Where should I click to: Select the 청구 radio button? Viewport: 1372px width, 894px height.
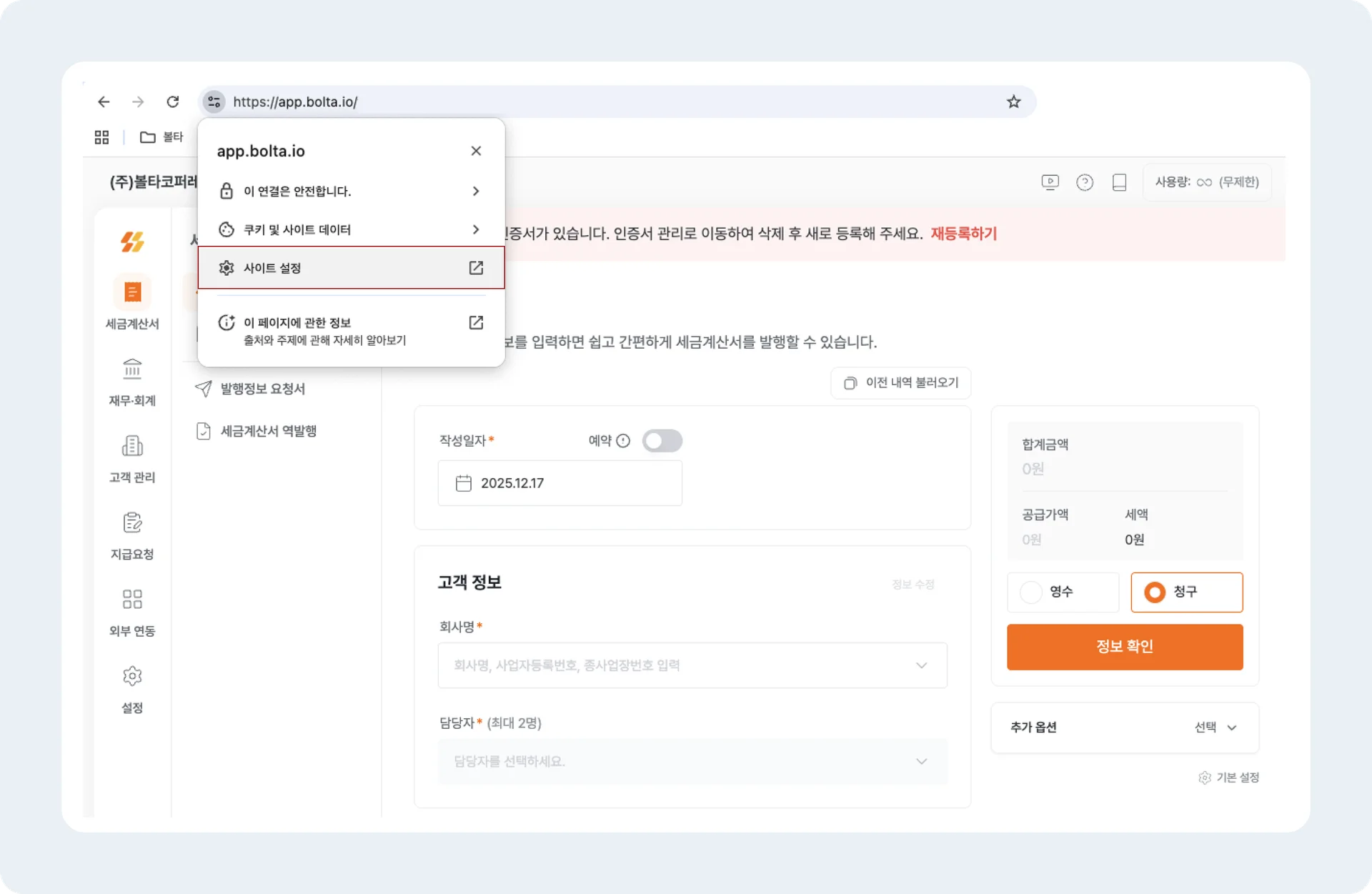[x=1155, y=592]
